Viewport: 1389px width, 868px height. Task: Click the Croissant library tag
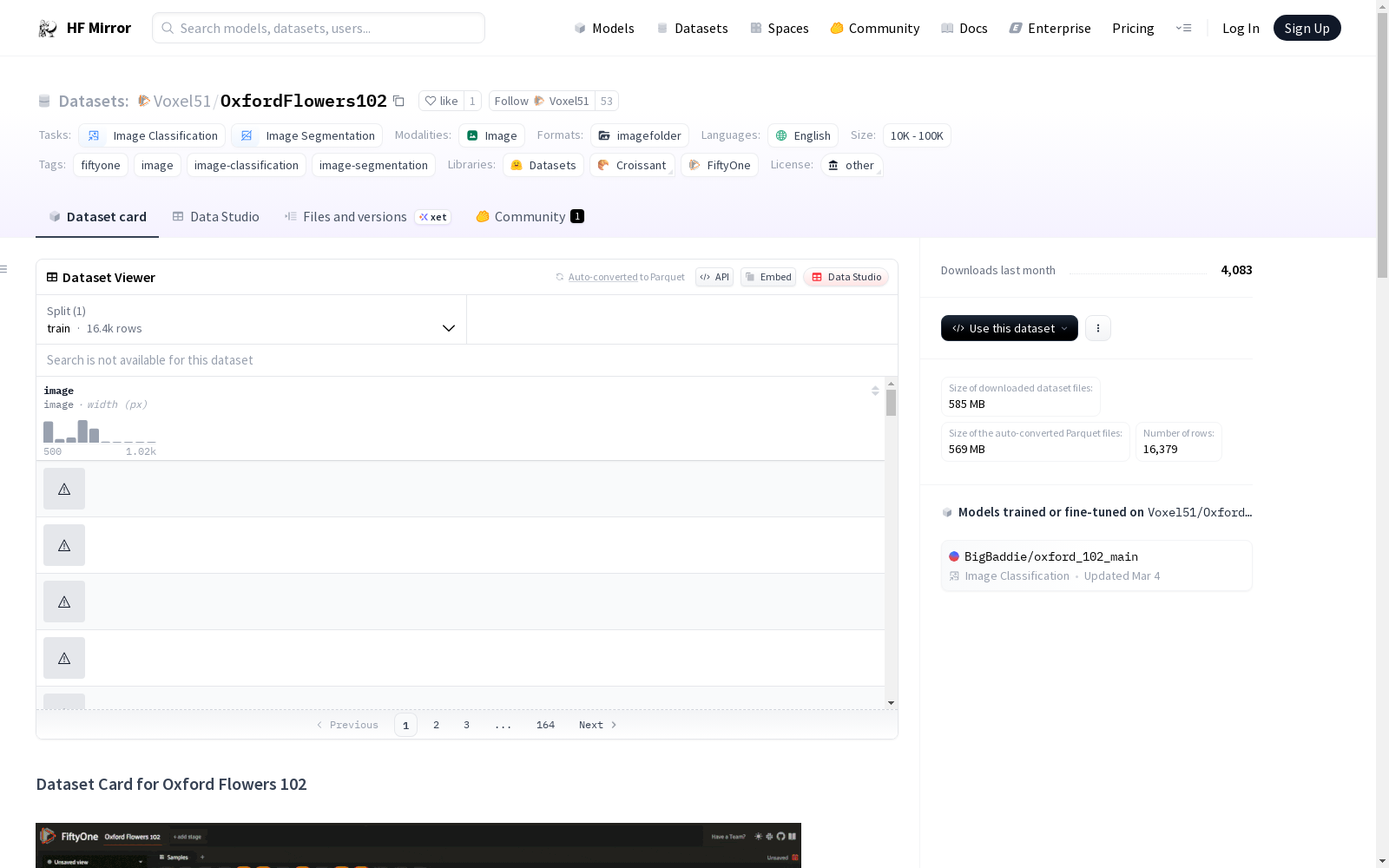click(632, 165)
